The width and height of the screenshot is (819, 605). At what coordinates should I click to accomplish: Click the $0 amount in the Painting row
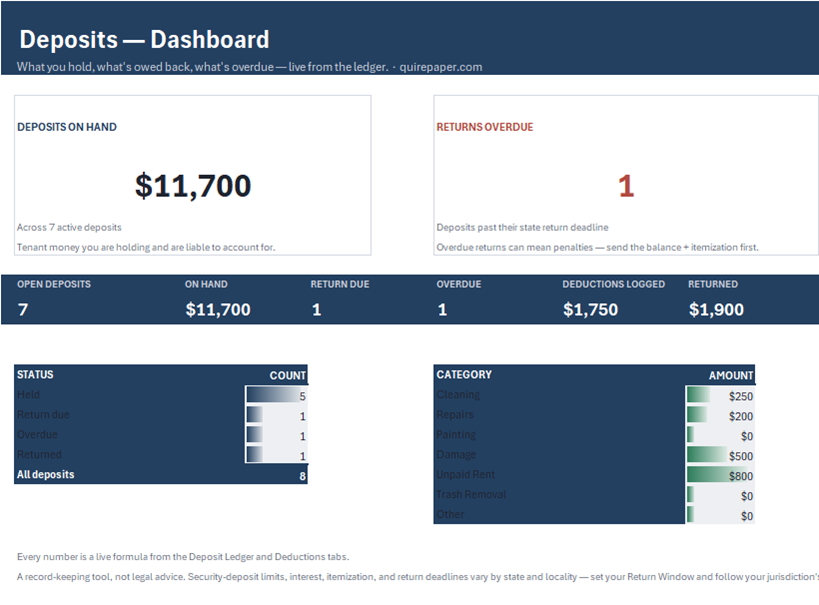tap(746, 436)
